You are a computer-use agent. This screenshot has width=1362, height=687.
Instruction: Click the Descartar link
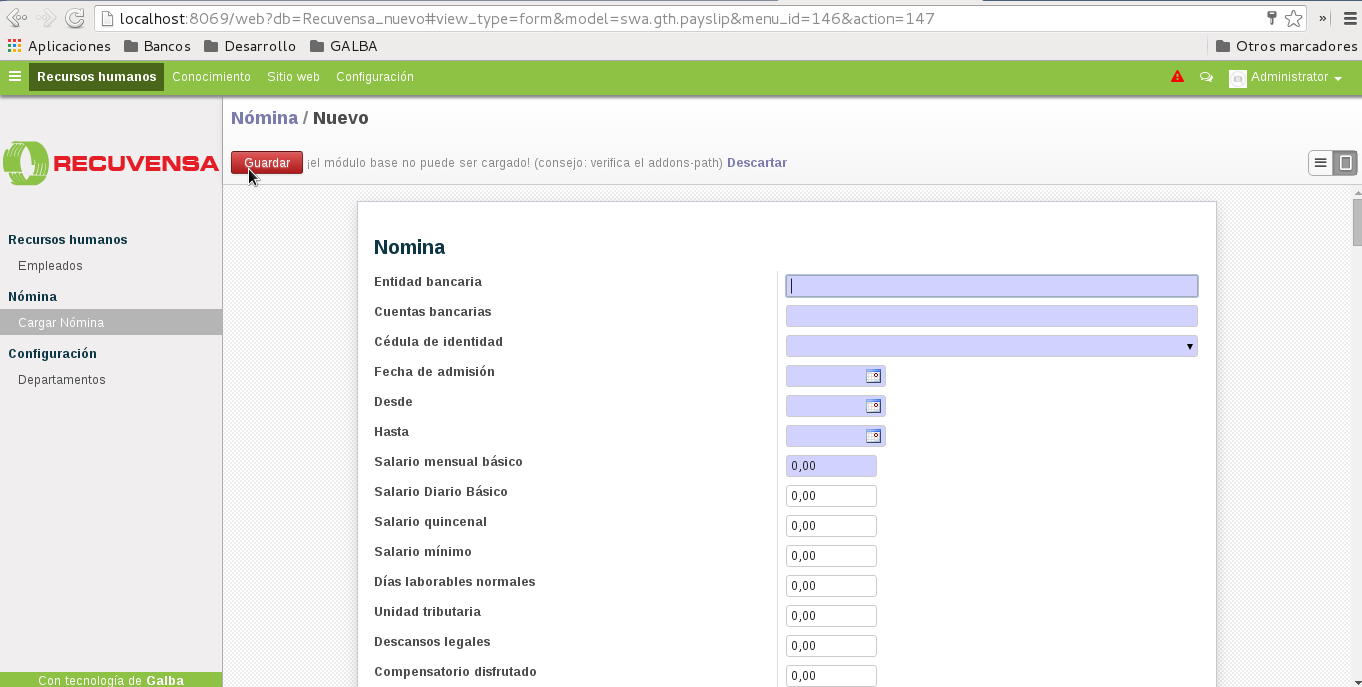click(x=756, y=163)
